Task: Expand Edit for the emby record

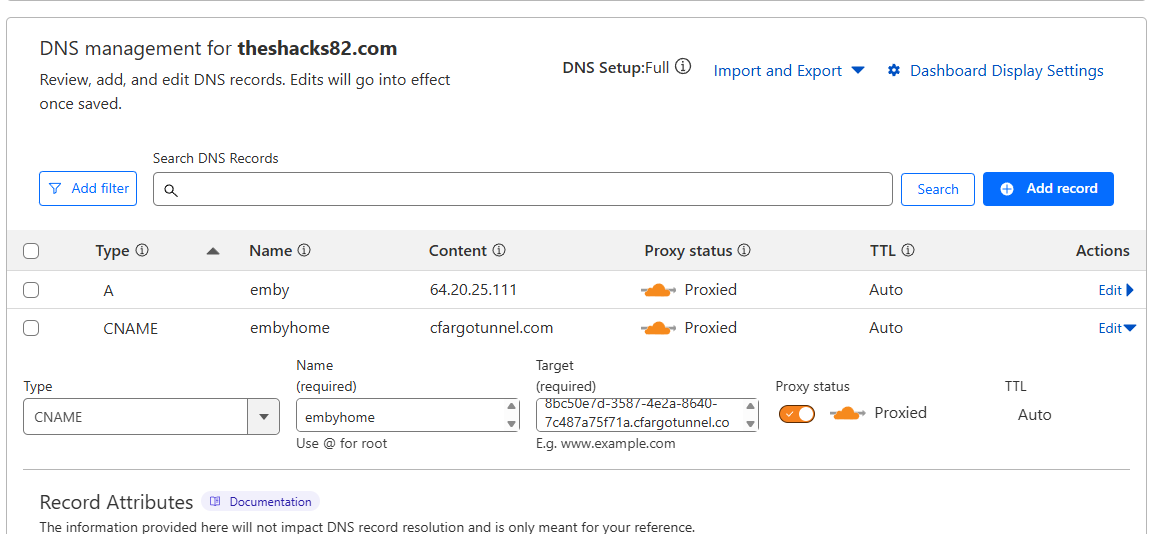Action: [1115, 290]
